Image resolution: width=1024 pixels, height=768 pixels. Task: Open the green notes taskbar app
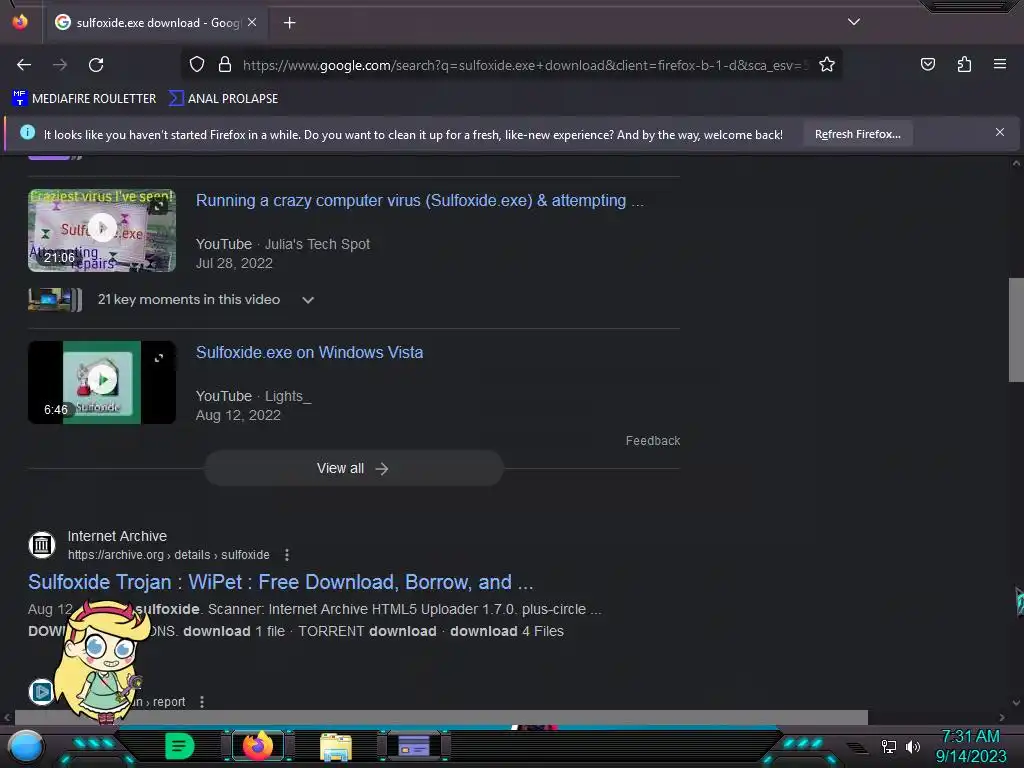click(x=180, y=746)
